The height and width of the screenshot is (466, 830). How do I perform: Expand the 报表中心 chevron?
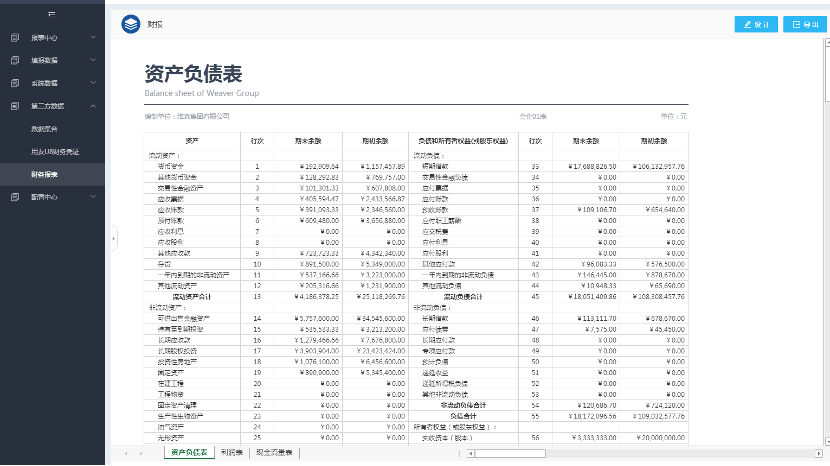(93, 38)
